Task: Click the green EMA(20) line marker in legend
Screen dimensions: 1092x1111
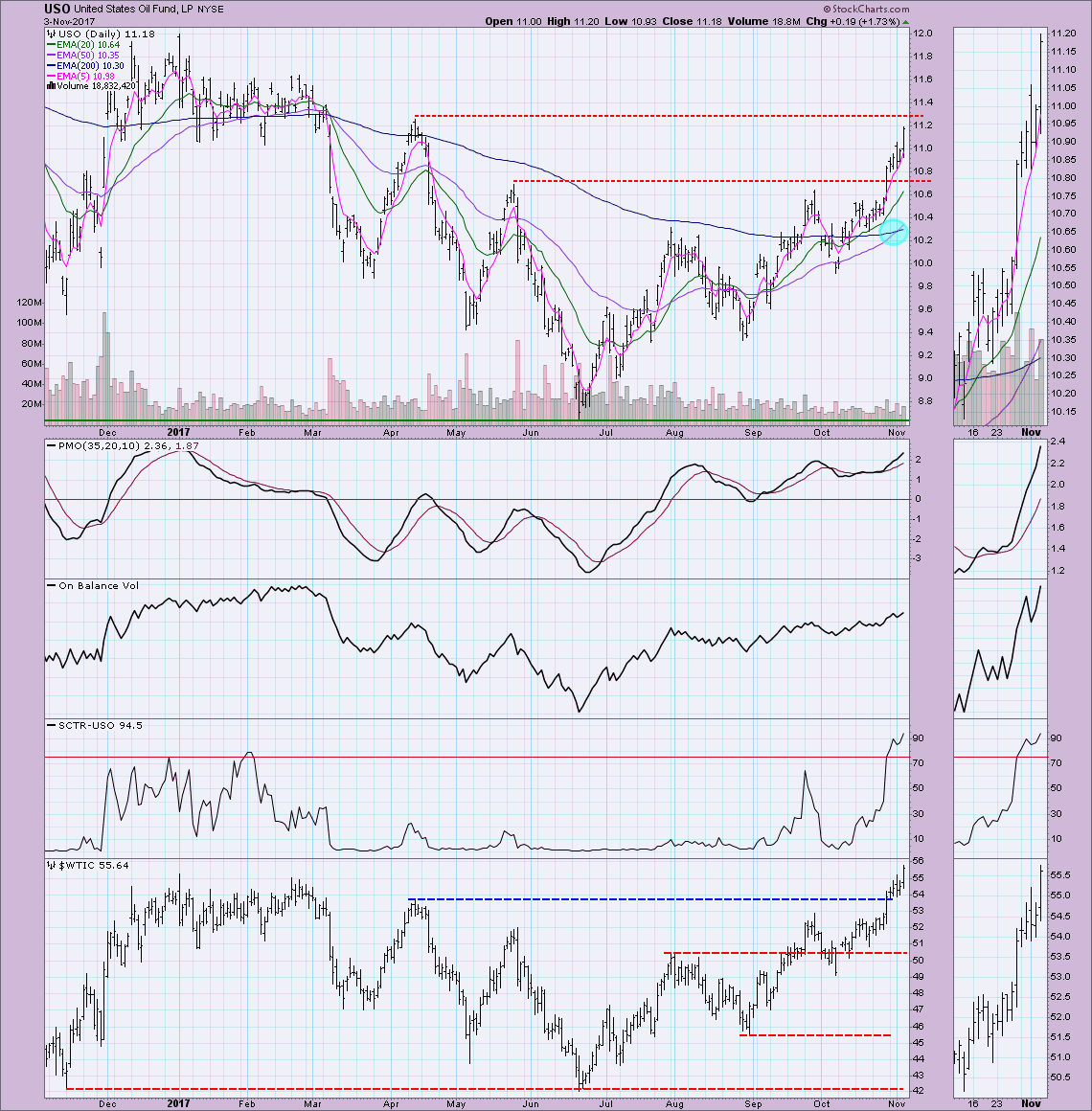Action: (x=51, y=45)
